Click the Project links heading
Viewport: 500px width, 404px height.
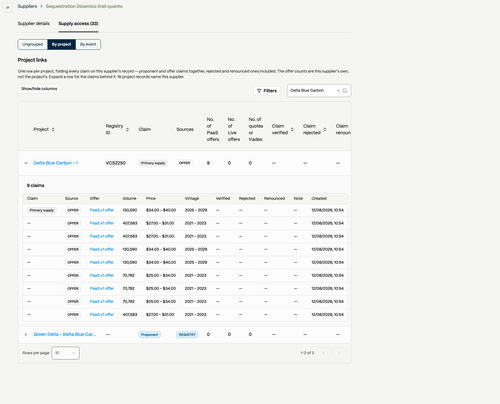pyautogui.click(x=32, y=60)
